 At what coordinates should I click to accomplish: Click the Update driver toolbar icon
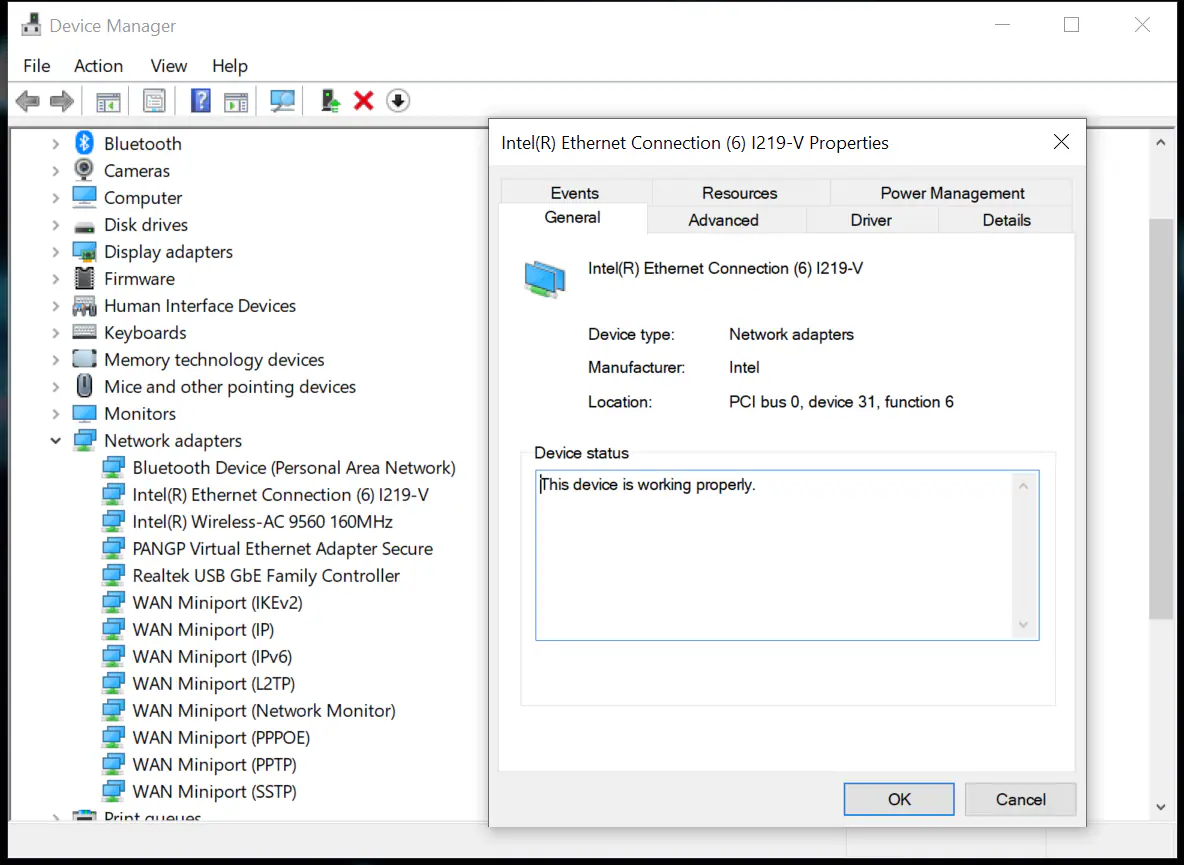[330, 100]
